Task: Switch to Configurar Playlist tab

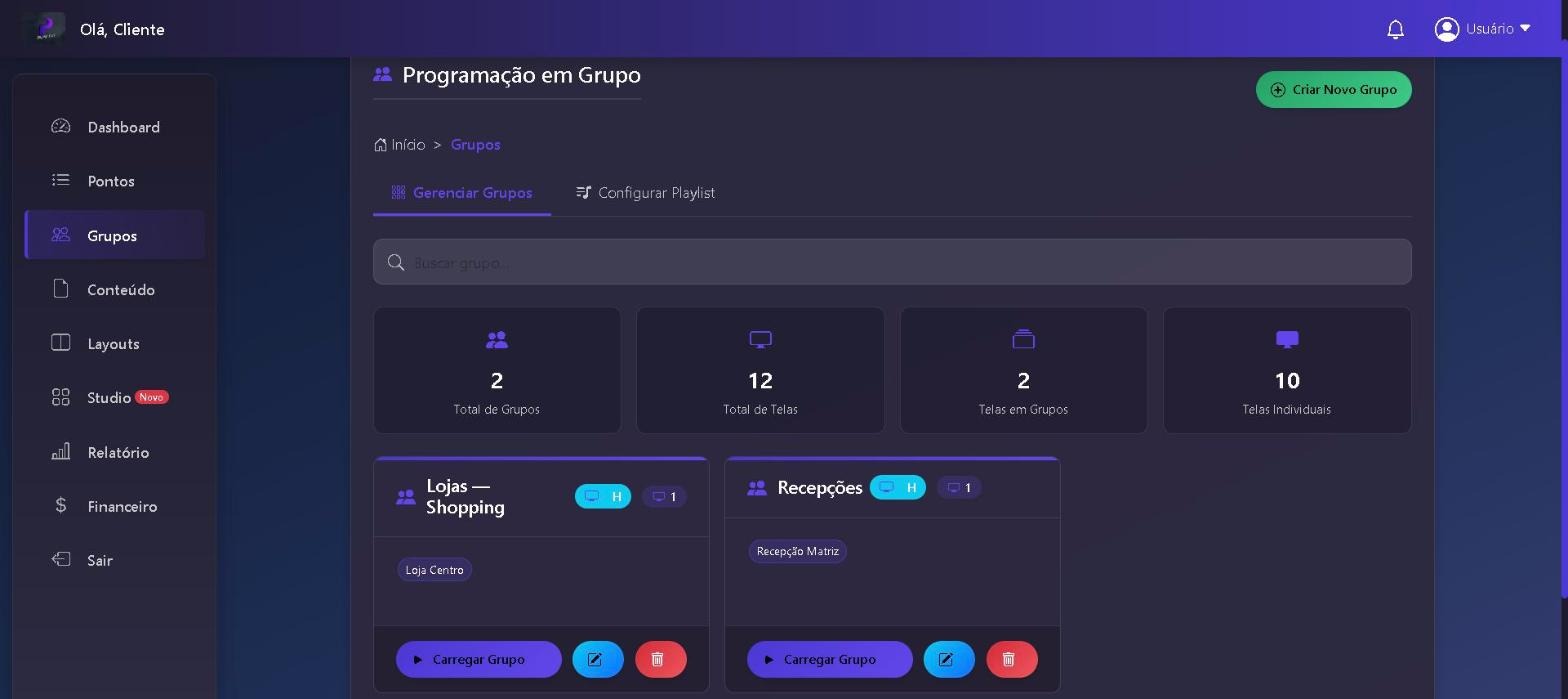Action: 646,192
